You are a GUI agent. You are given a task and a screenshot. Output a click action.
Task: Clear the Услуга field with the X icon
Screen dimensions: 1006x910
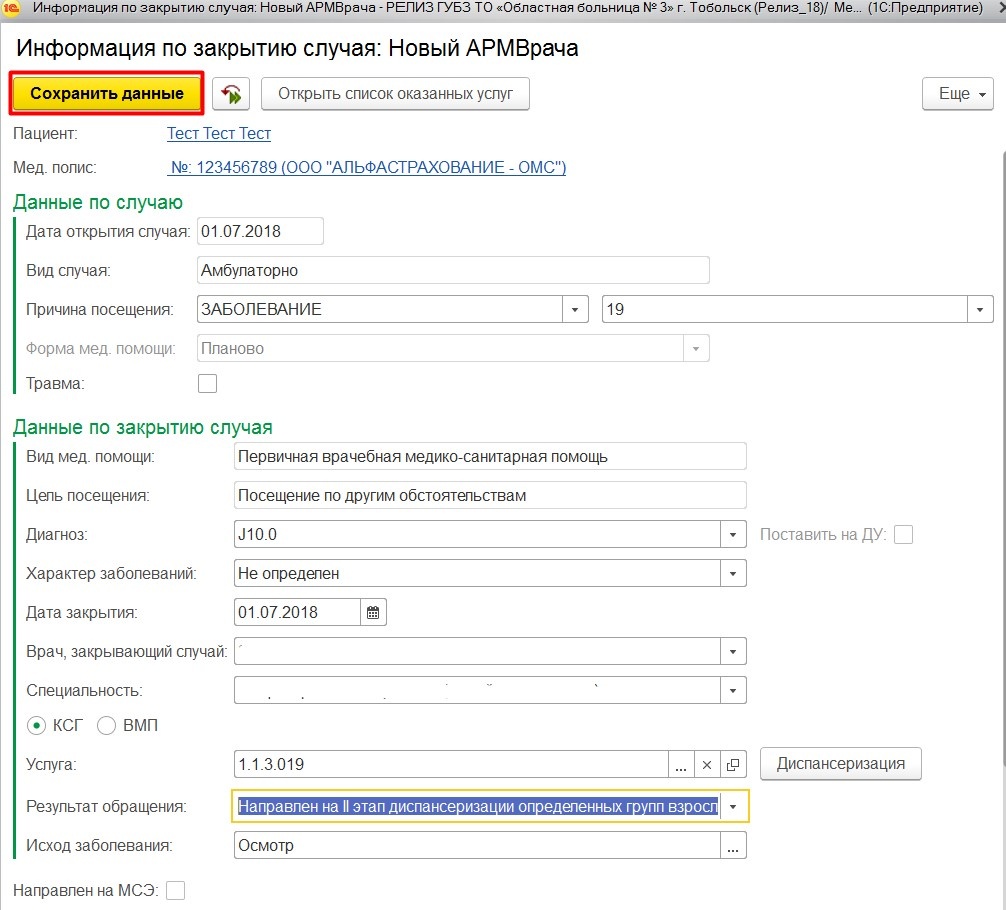(707, 765)
